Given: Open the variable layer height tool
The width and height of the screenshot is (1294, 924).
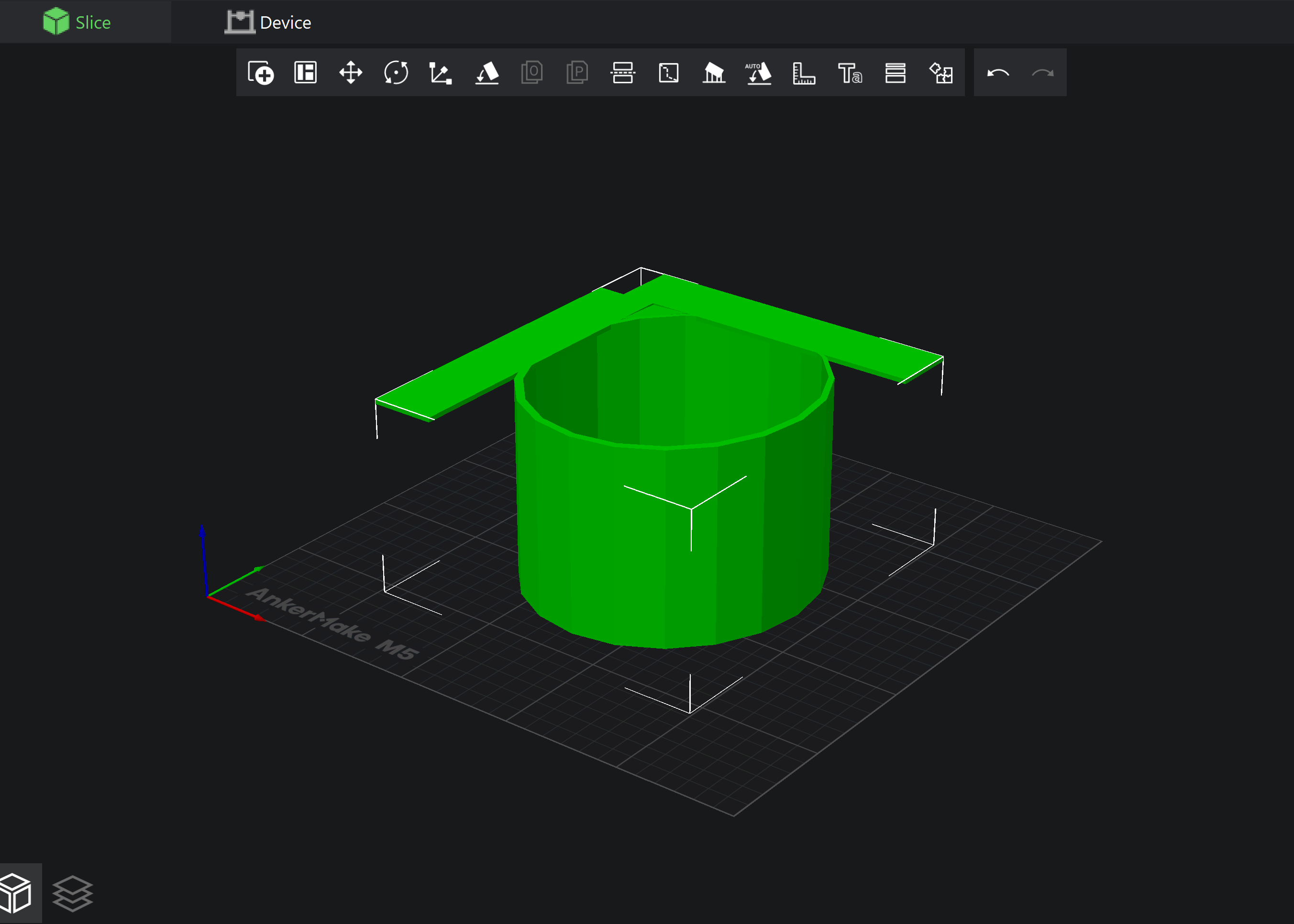Looking at the screenshot, I should (895, 73).
